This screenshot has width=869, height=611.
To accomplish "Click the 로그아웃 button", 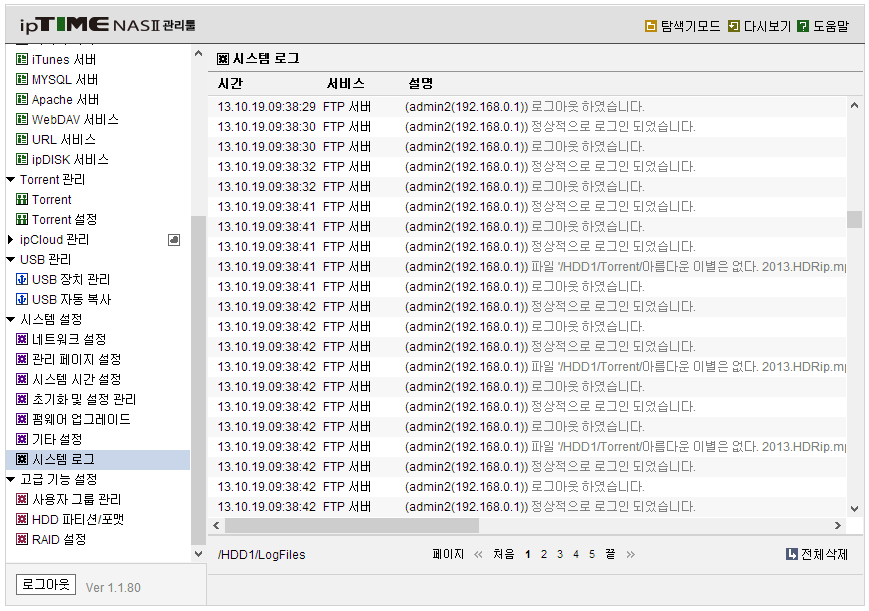I will [x=46, y=584].
